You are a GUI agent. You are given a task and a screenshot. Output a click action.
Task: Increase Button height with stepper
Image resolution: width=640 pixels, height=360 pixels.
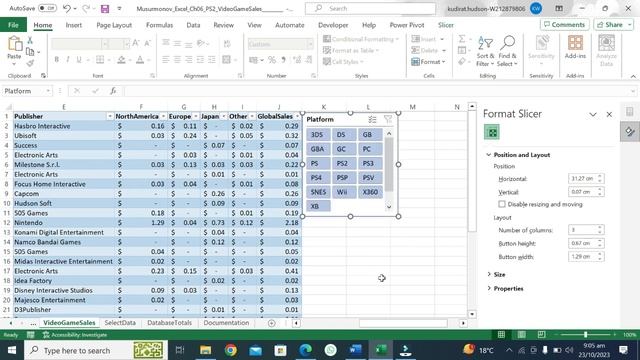pyautogui.click(x=600, y=241)
